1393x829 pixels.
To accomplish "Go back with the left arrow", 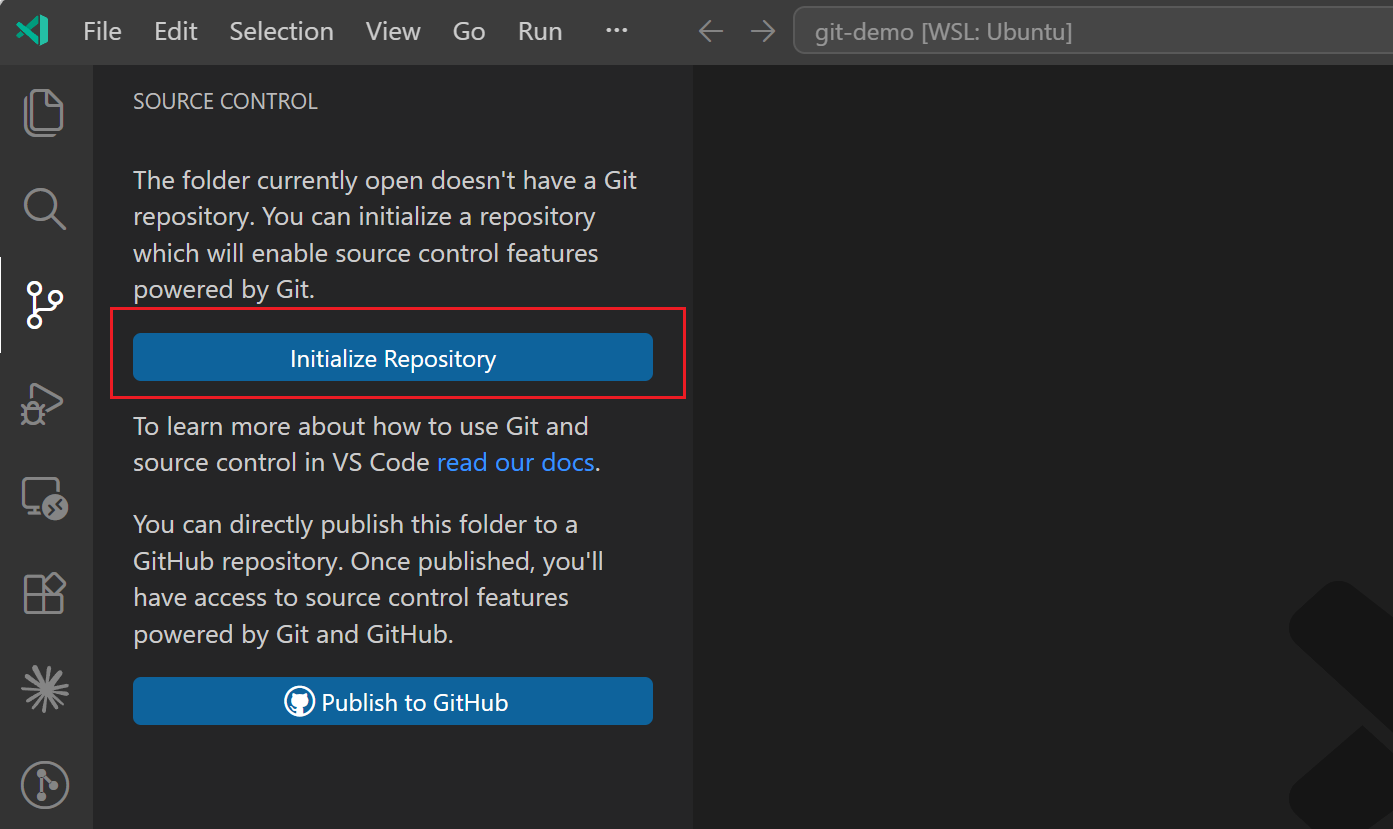I will click(x=710, y=32).
